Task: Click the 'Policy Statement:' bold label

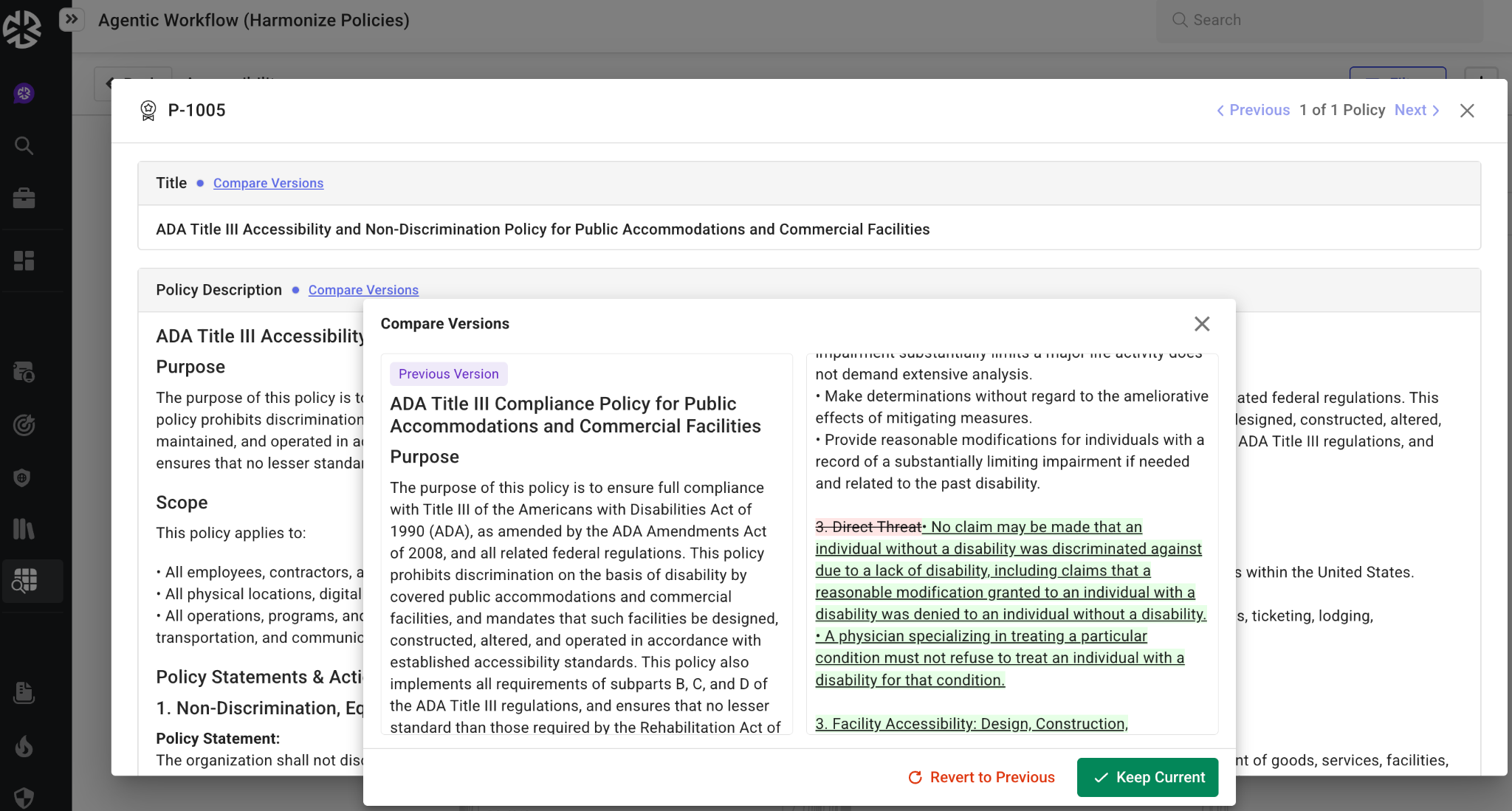Action: point(218,739)
